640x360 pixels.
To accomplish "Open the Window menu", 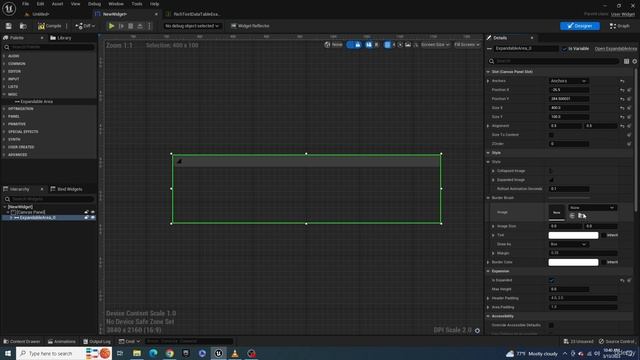I will pyautogui.click(x=116, y=4).
